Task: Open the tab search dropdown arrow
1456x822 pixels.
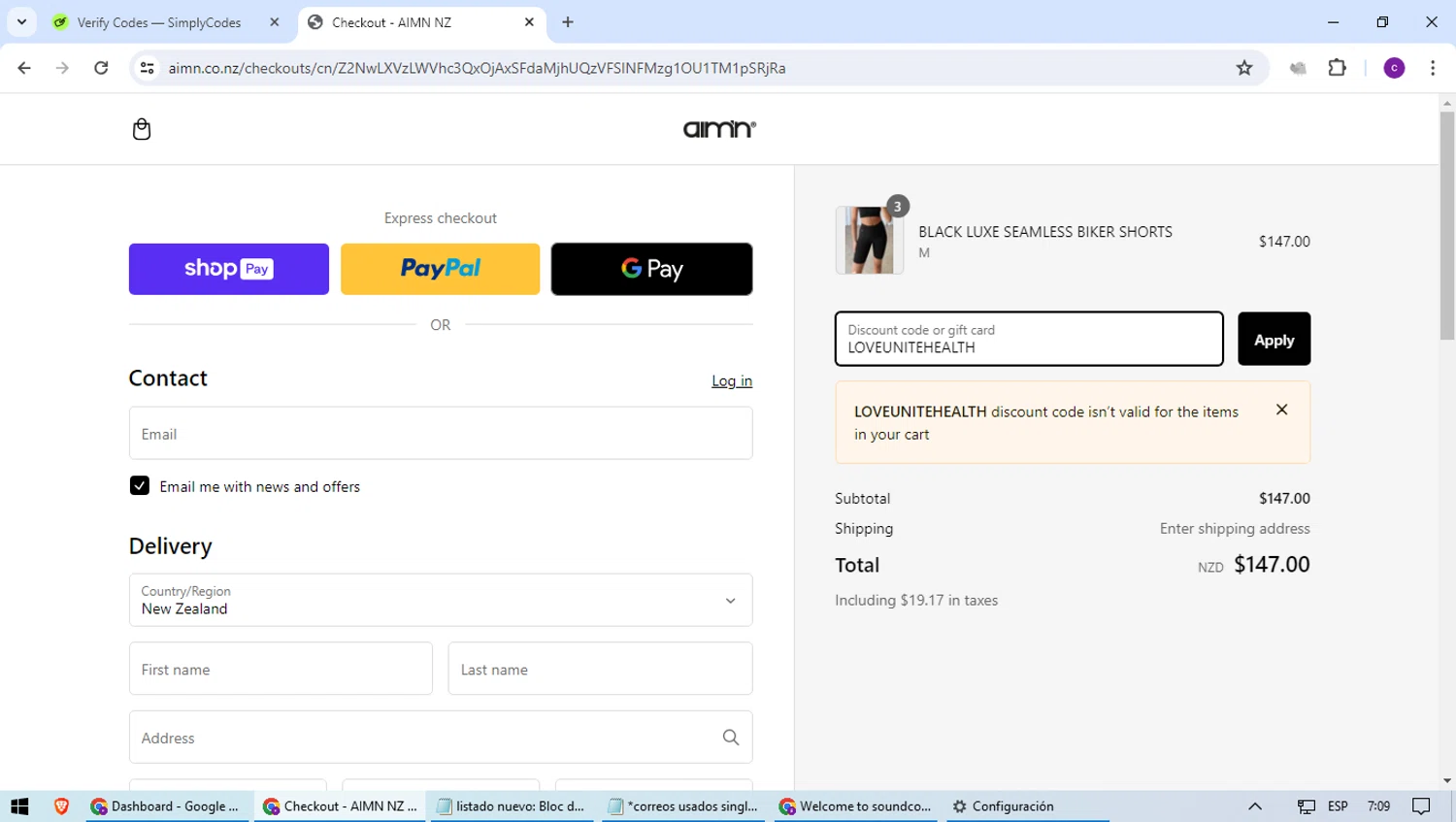Action: 21,21
